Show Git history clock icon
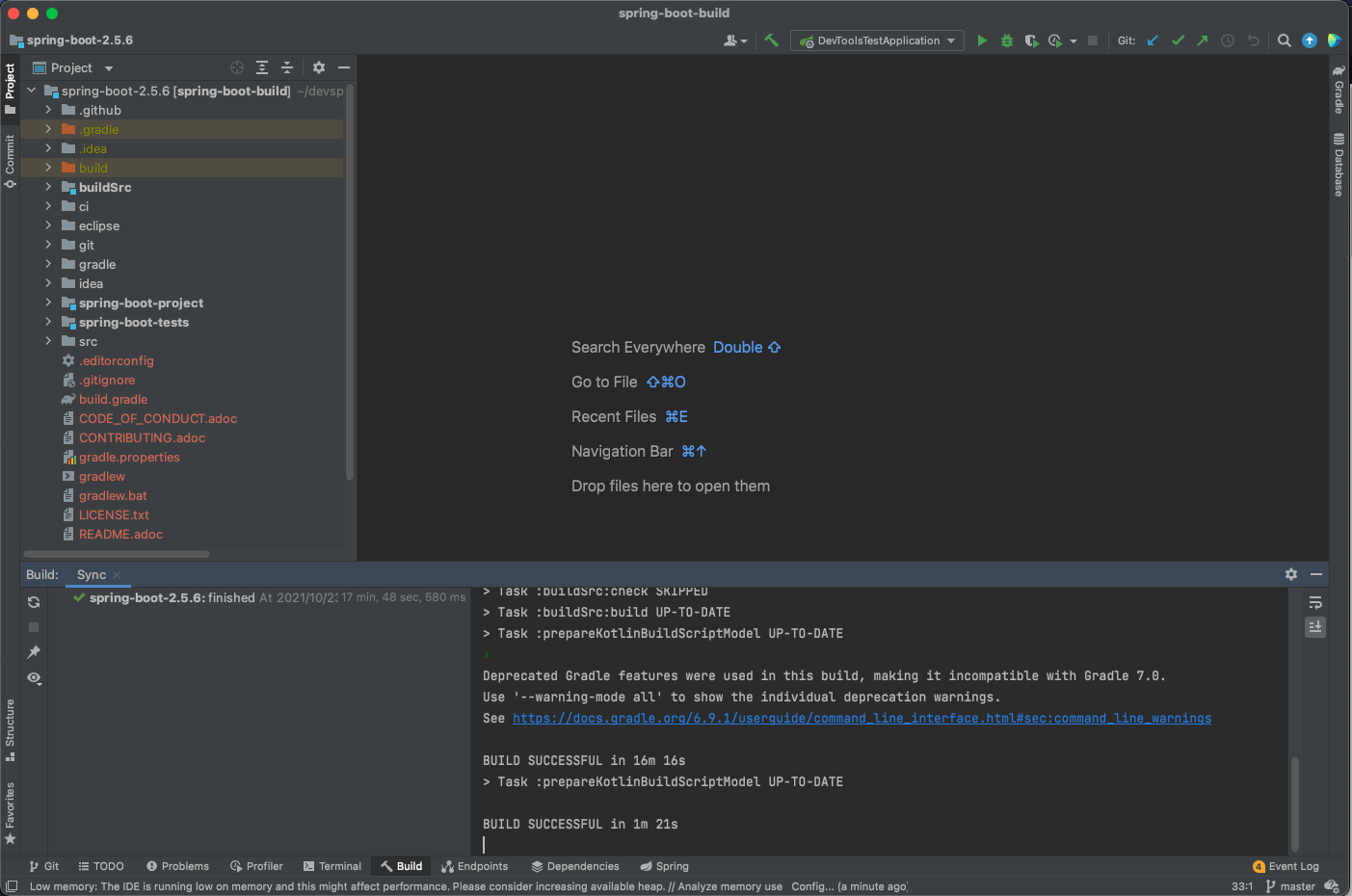This screenshot has height=896, width=1352. pos(1228,40)
